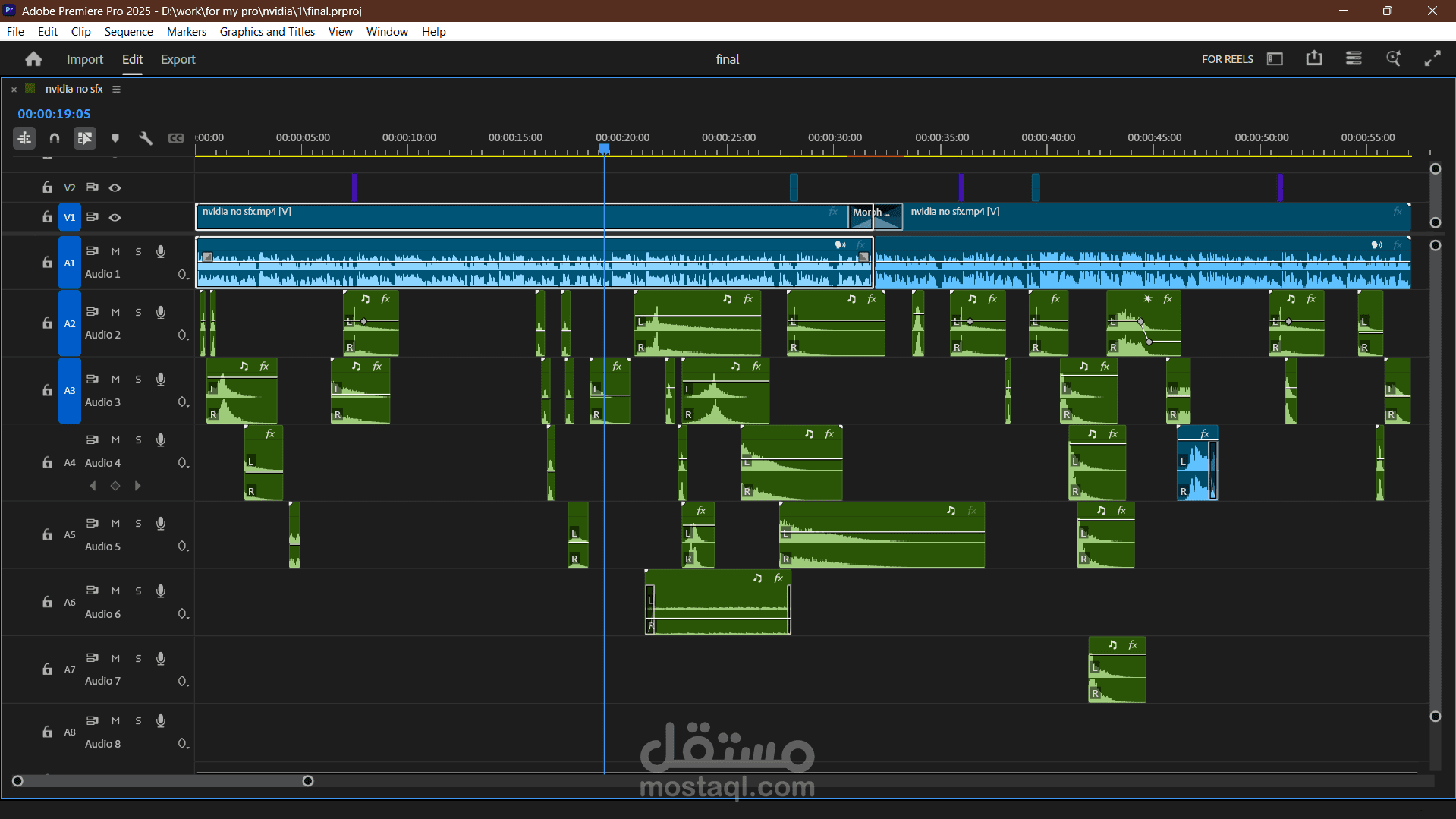The image size is (1456, 819).
Task: Click the search help icon
Action: point(1393,58)
